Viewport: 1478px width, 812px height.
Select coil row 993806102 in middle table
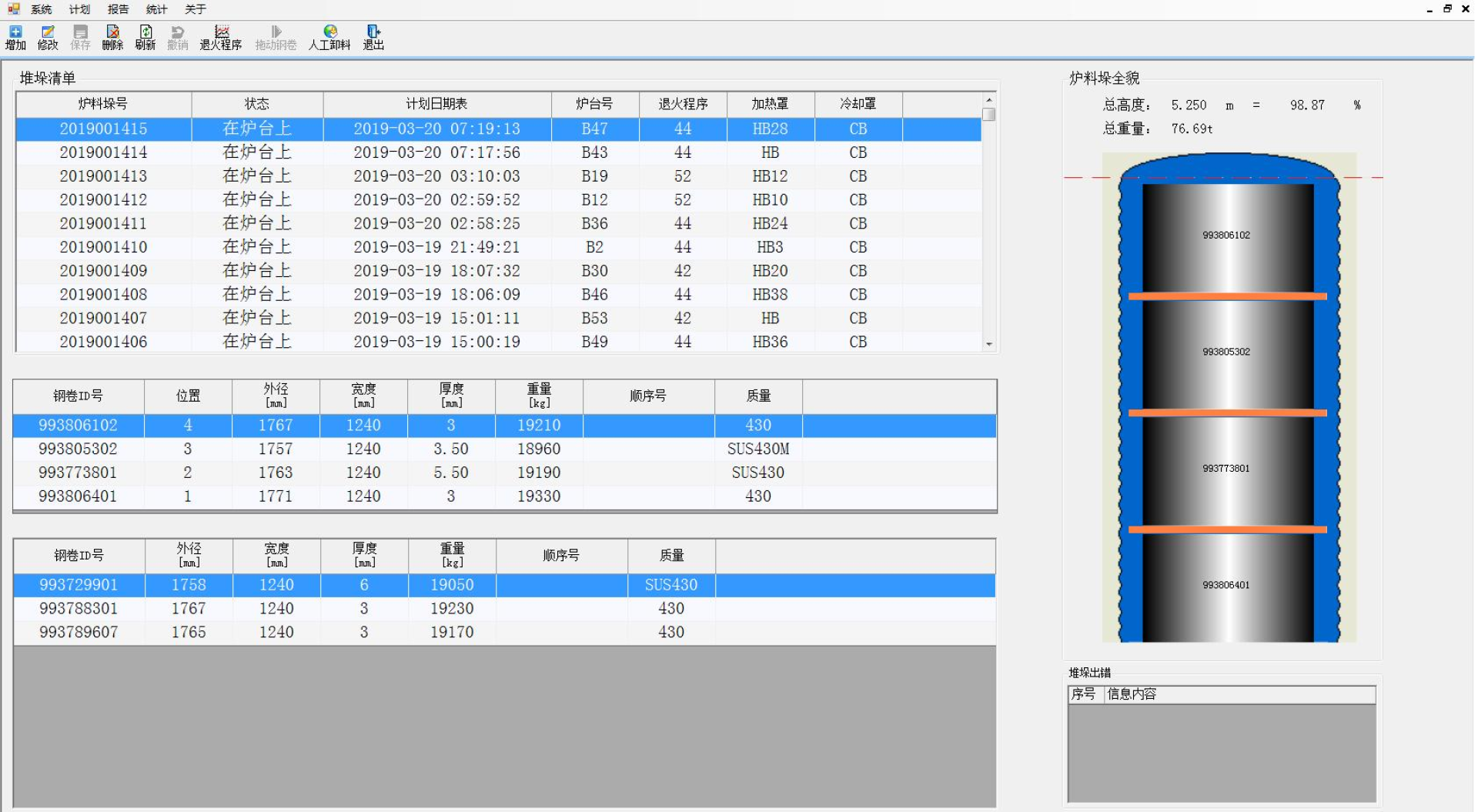tap(504, 425)
